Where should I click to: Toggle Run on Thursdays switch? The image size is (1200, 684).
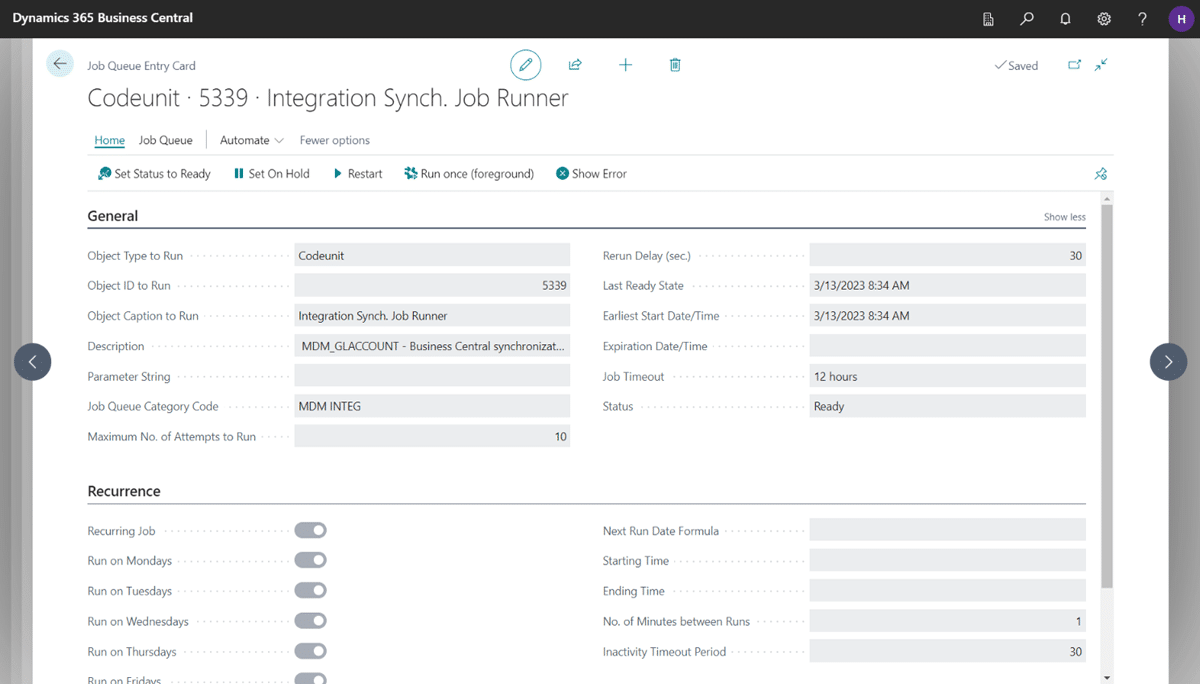[310, 651]
